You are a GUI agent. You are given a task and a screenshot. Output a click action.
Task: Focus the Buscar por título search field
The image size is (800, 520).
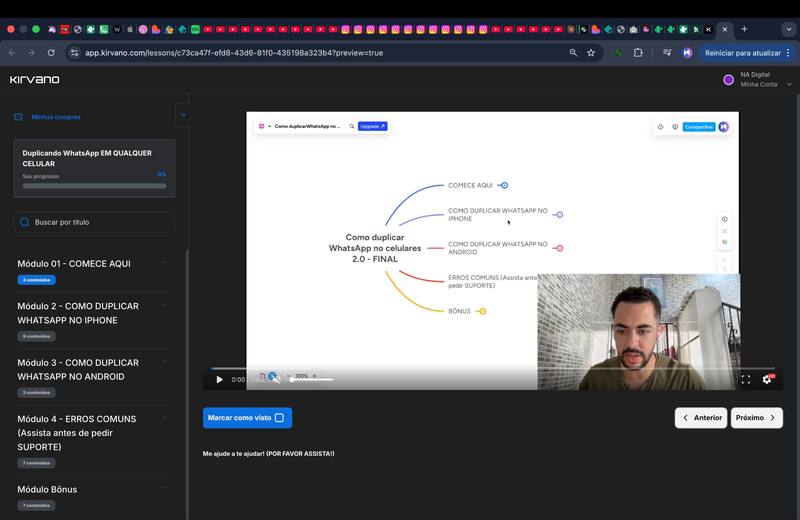coord(94,222)
